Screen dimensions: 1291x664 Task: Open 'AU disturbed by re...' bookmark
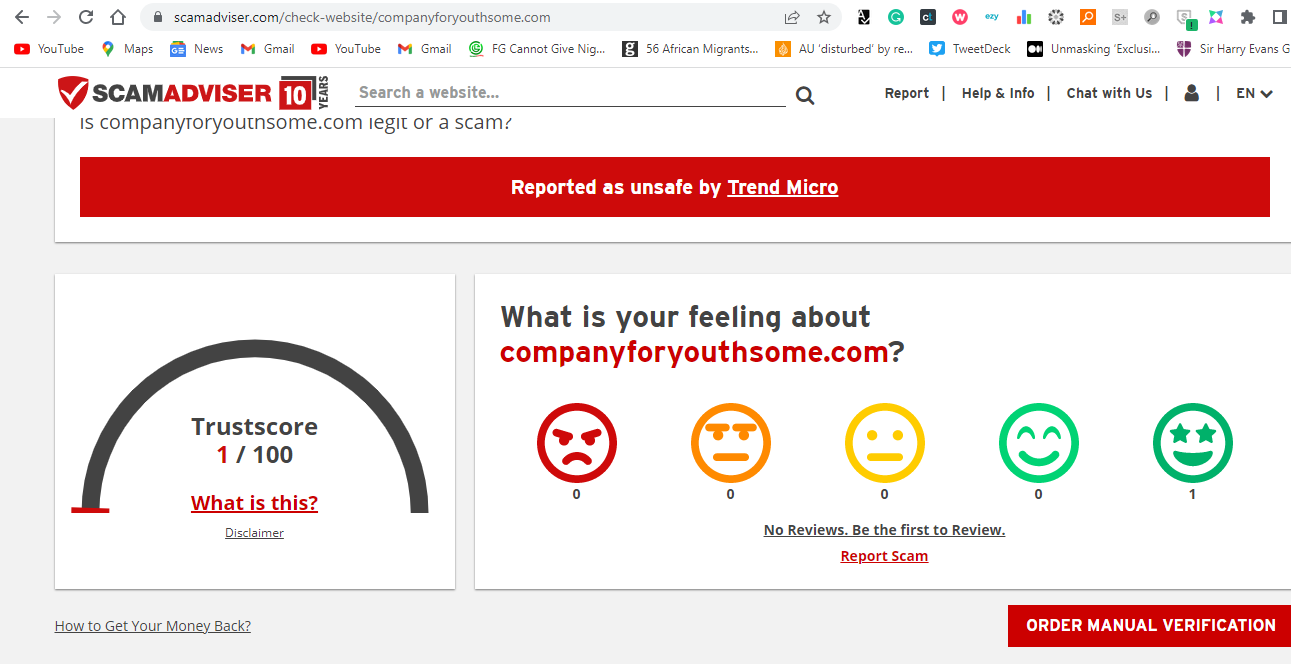point(844,48)
